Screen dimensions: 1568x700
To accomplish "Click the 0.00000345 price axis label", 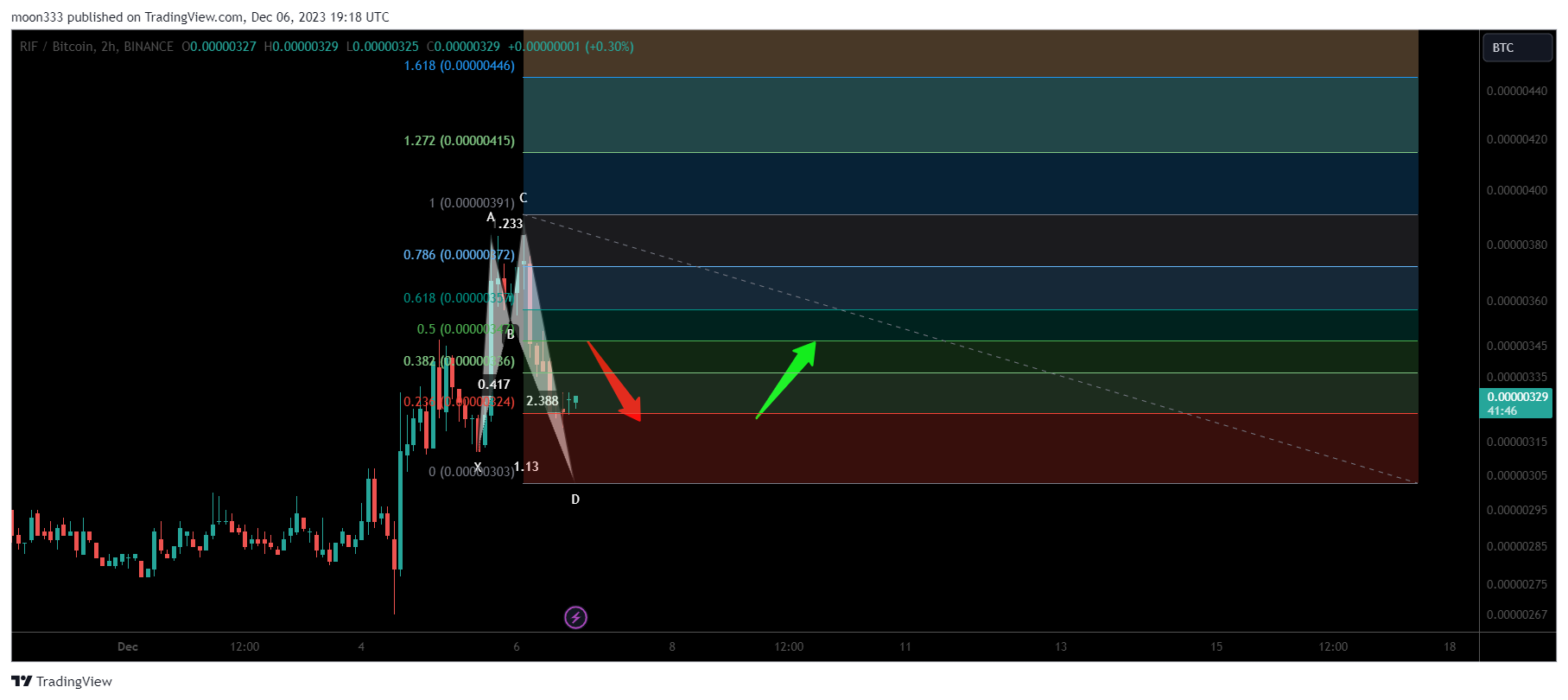I will pyautogui.click(x=1517, y=346).
